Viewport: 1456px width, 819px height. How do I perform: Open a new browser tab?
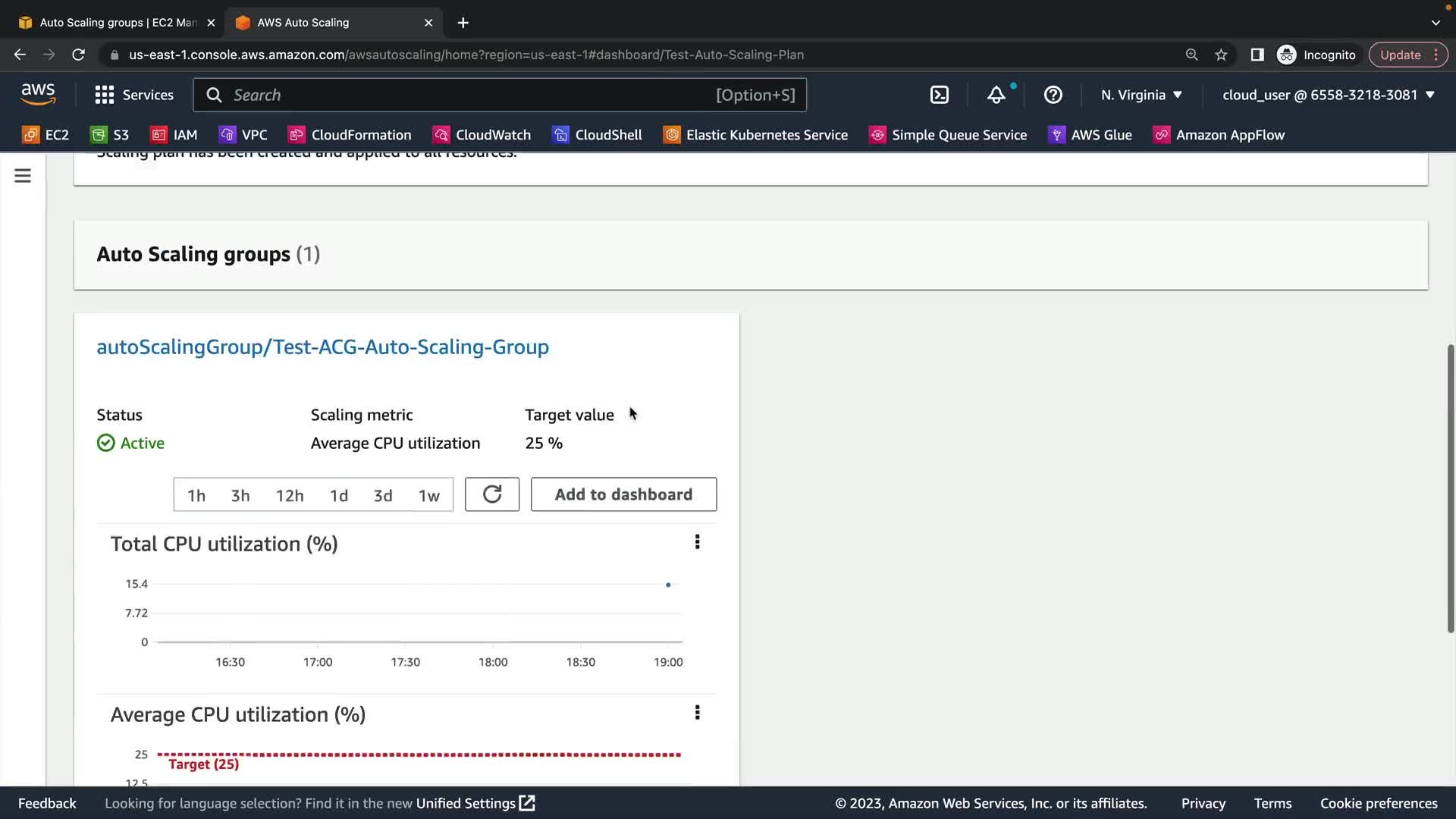[x=463, y=23]
